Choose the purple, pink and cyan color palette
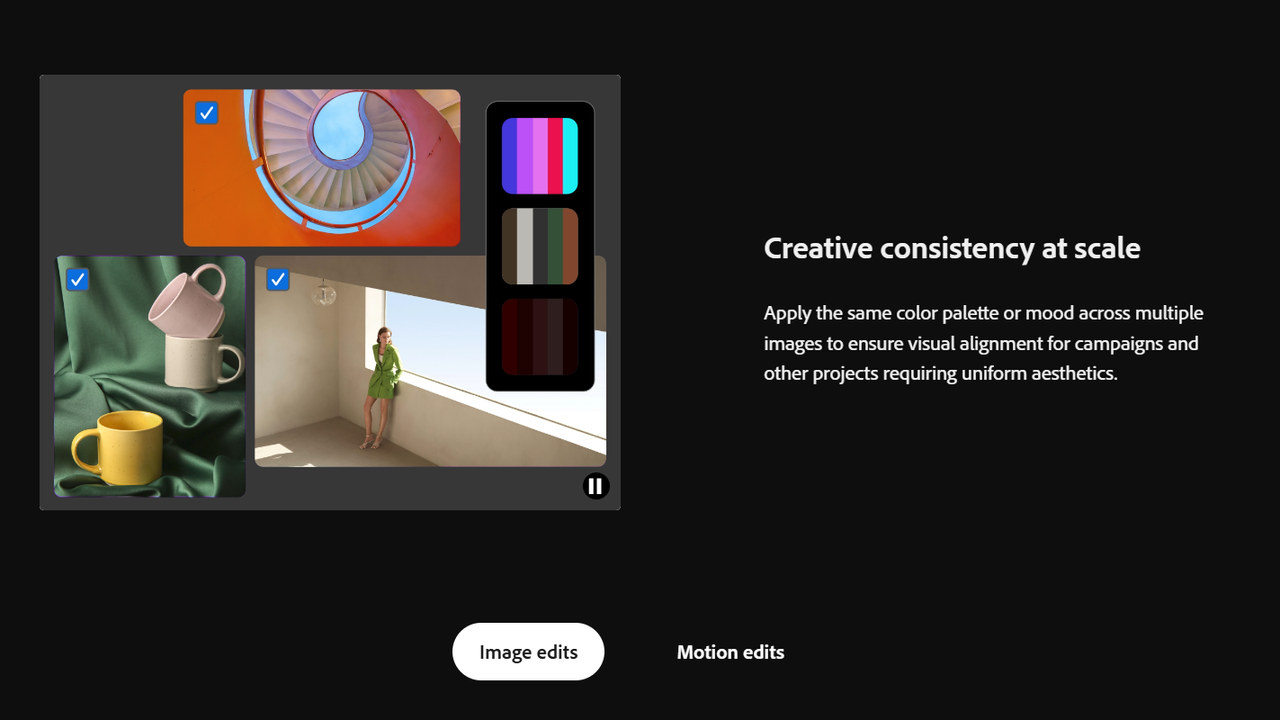The width and height of the screenshot is (1280, 720). point(540,156)
